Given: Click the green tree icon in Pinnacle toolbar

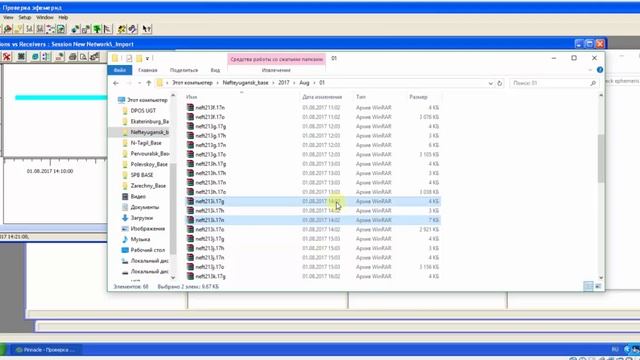Looking at the screenshot, I should coord(97,29).
